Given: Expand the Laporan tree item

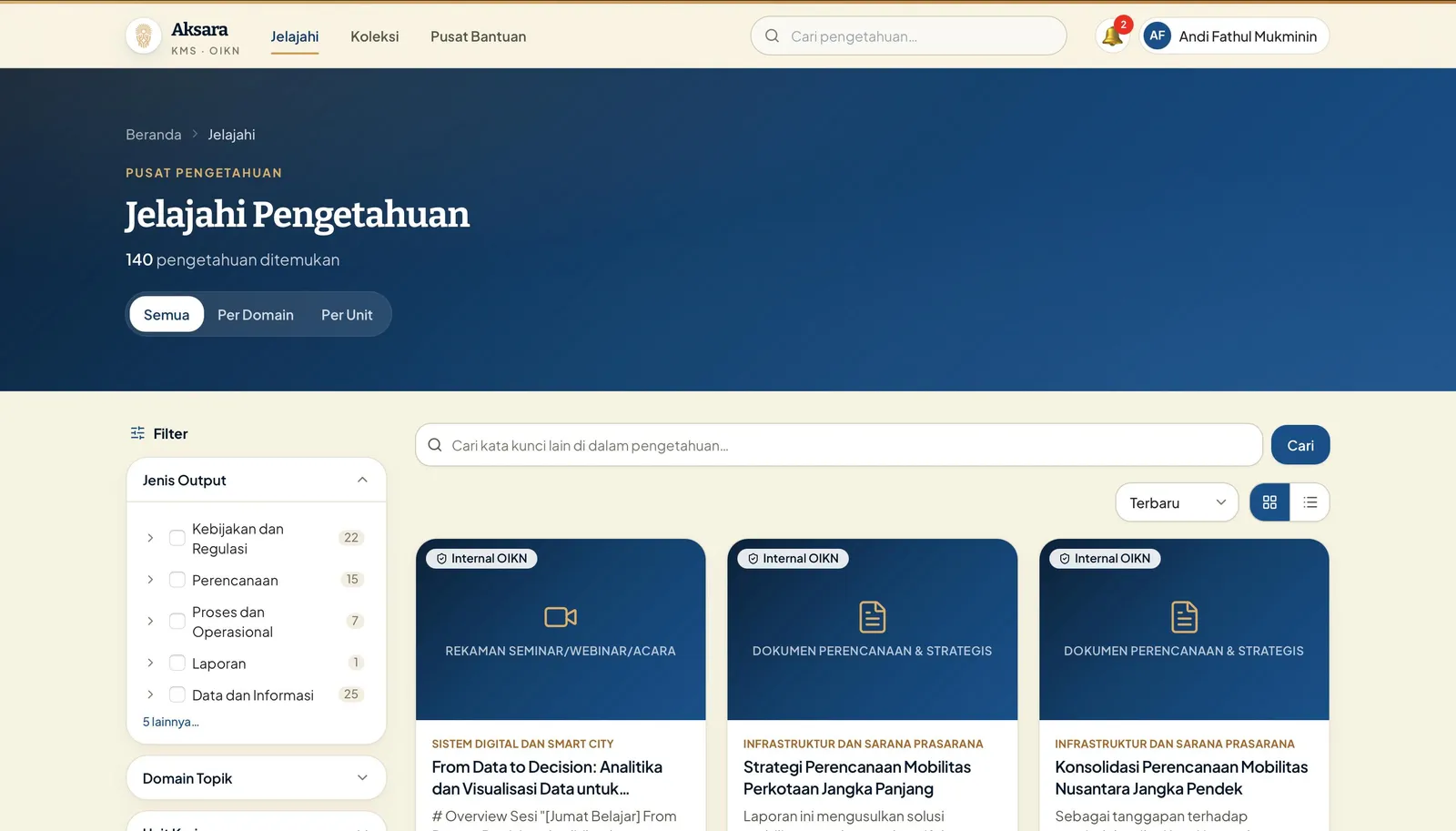Looking at the screenshot, I should pyautogui.click(x=150, y=663).
